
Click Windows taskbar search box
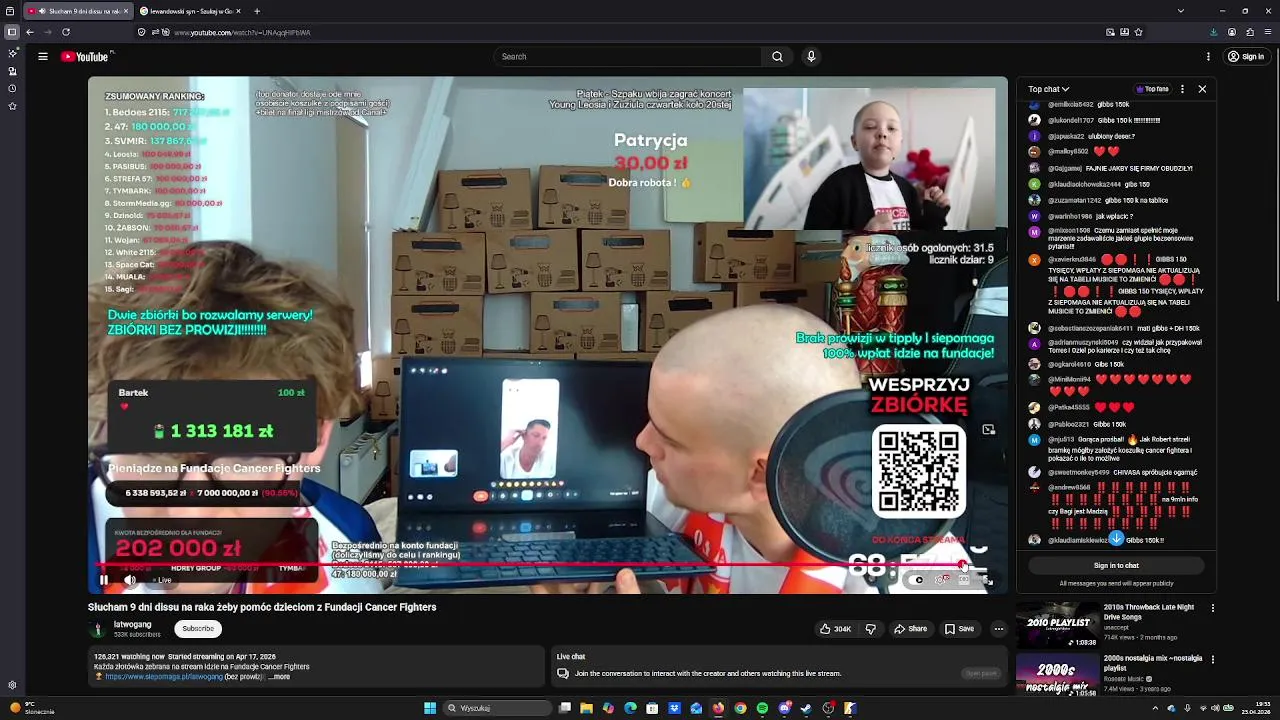[498, 708]
